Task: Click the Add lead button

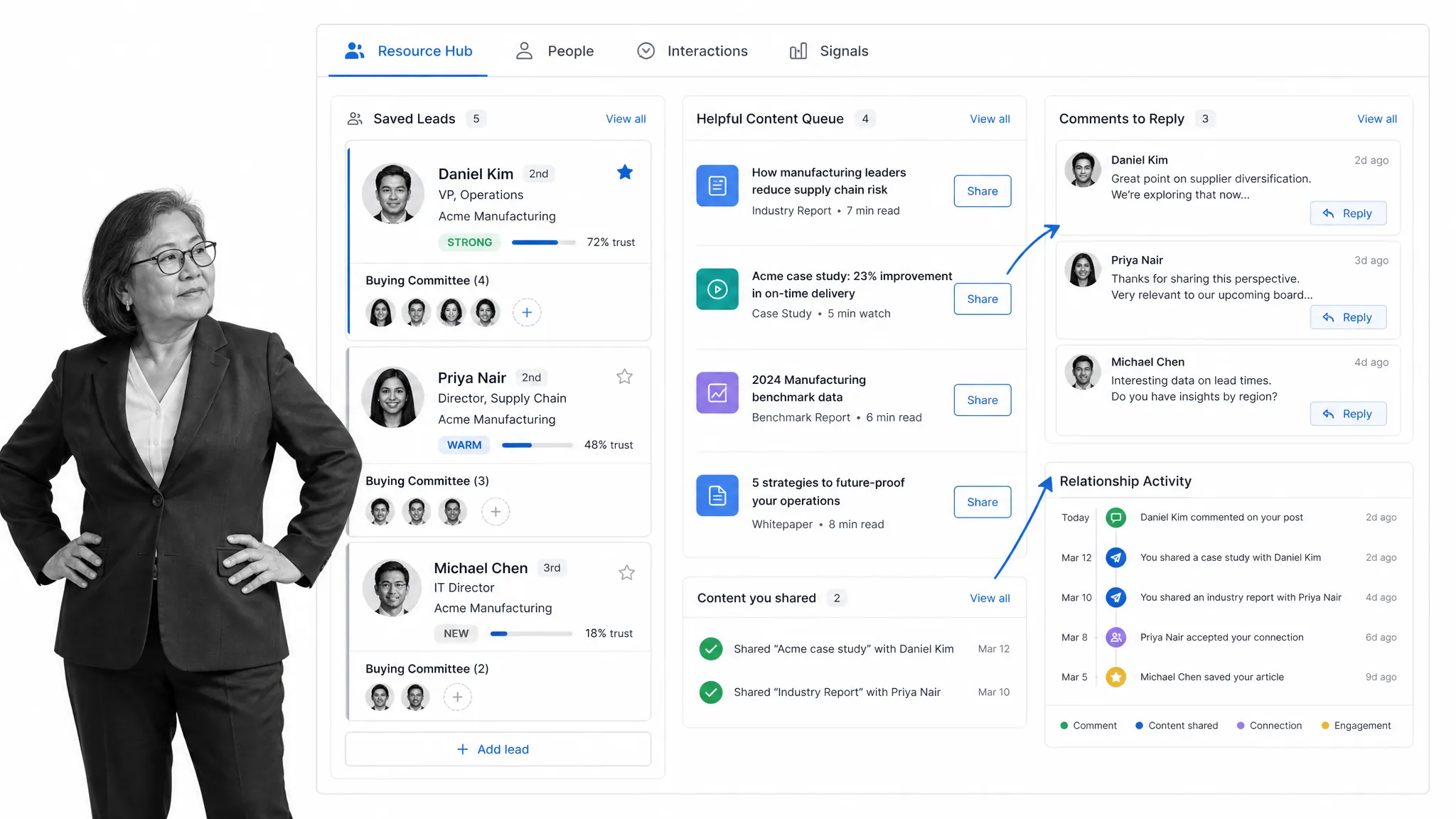Action: click(498, 749)
